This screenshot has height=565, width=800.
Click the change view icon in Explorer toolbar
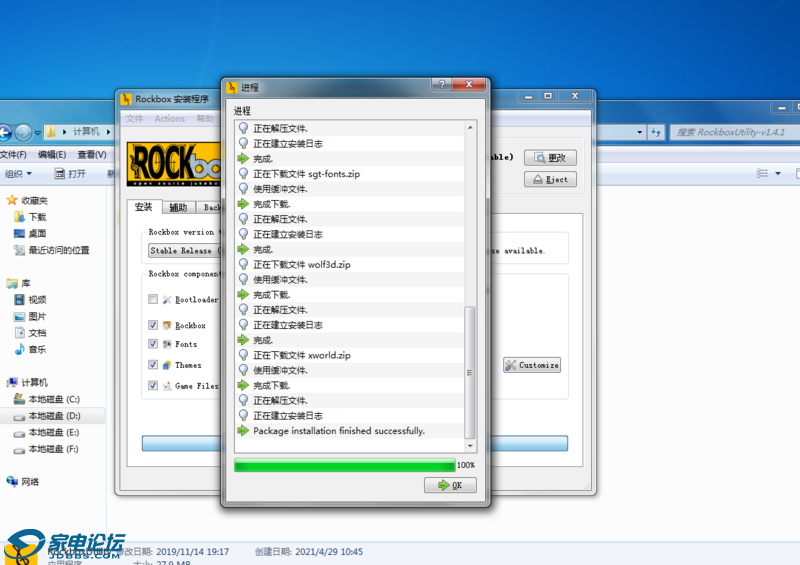tap(763, 174)
